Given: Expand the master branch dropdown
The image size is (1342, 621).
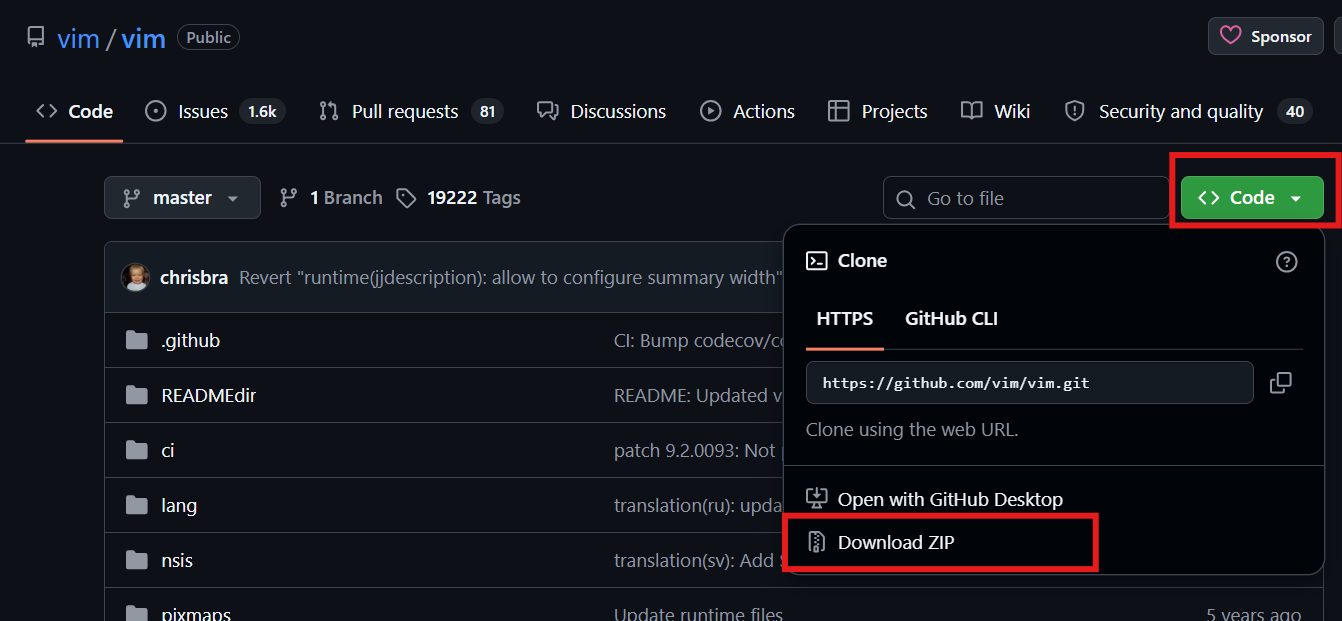Looking at the screenshot, I should pos(182,198).
